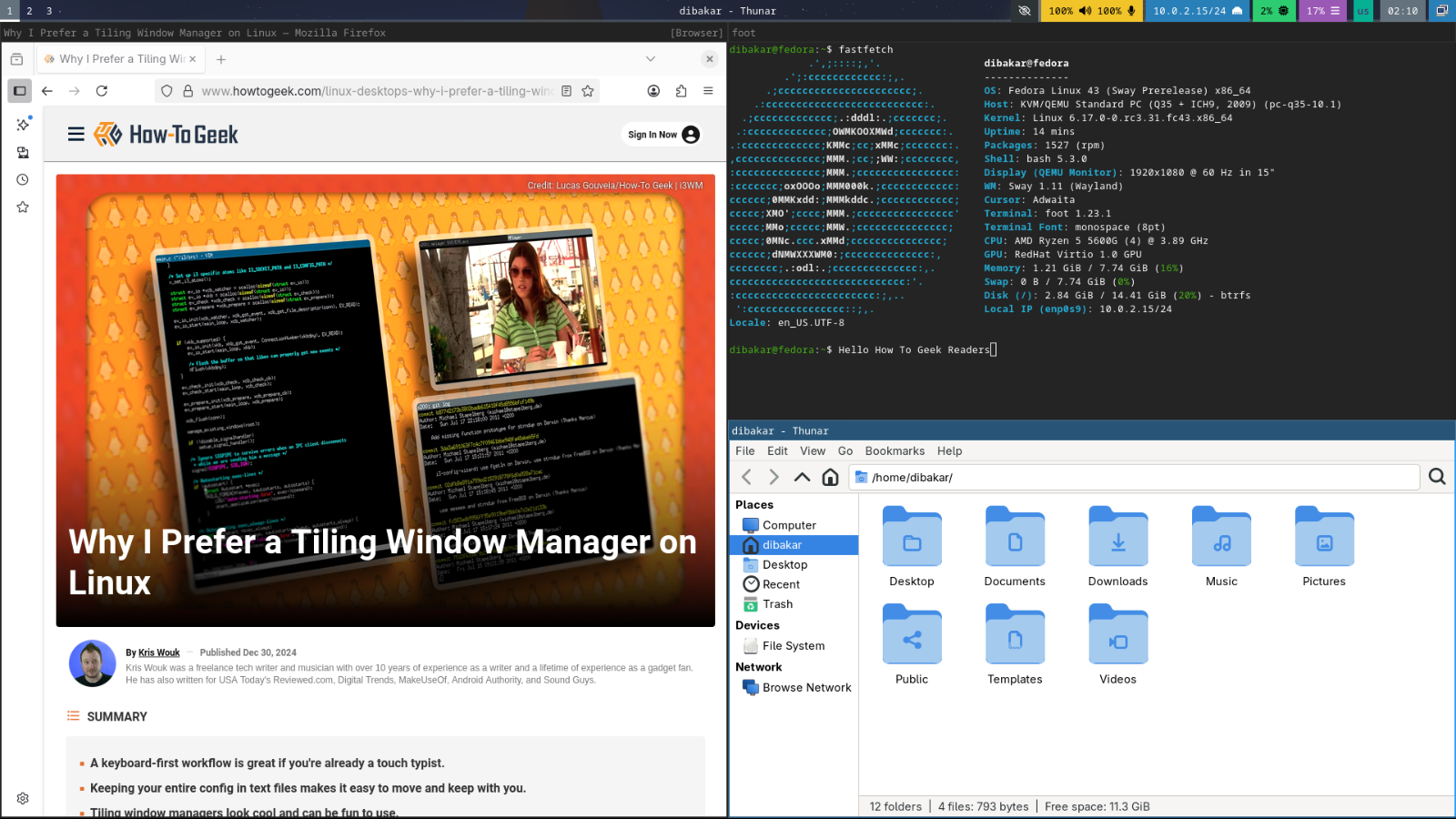Click the crossed-out eye in the status bar
Screen dimensions: 1456x819
1025,11
